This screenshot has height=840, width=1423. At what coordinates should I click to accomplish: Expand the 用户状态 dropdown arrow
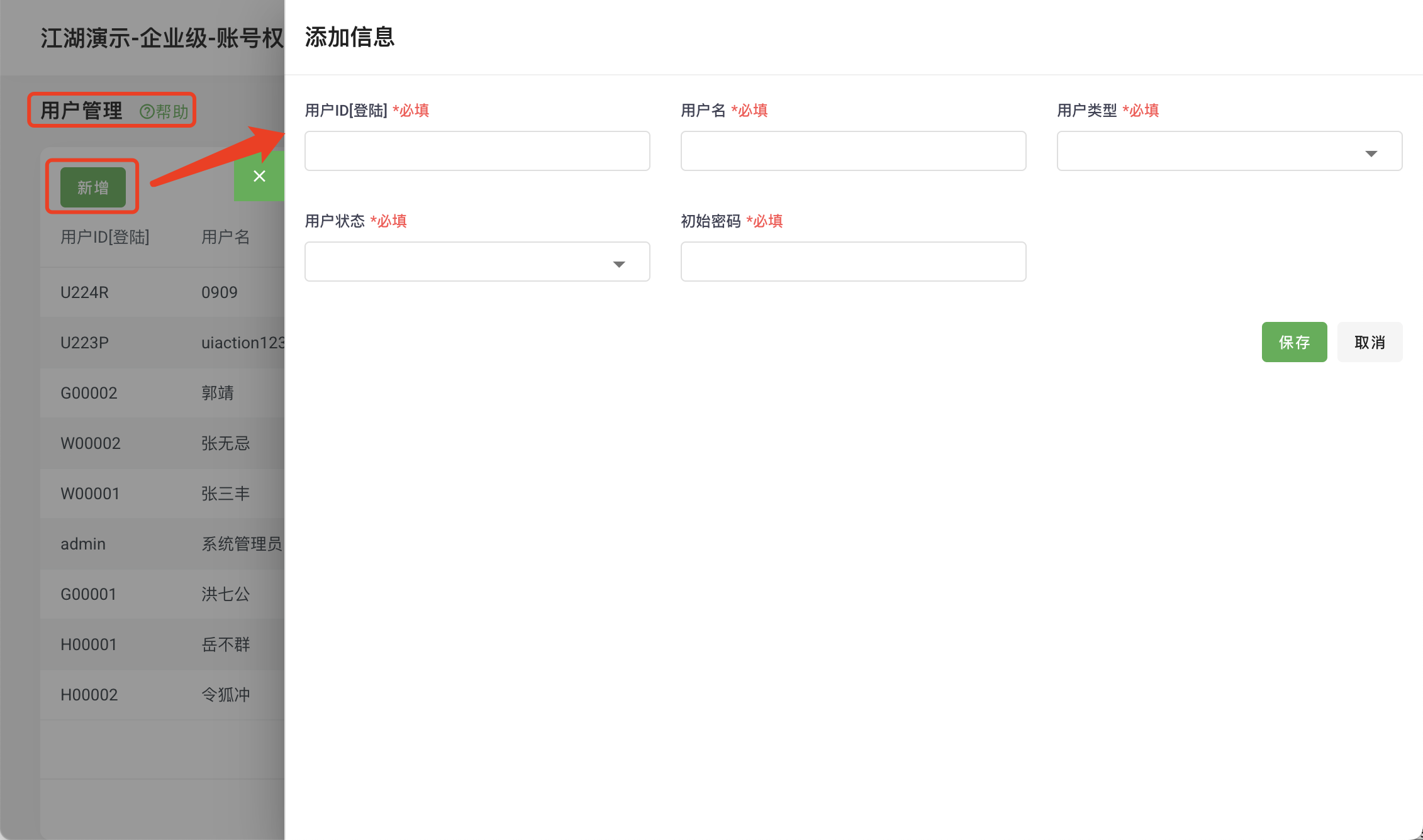618,264
